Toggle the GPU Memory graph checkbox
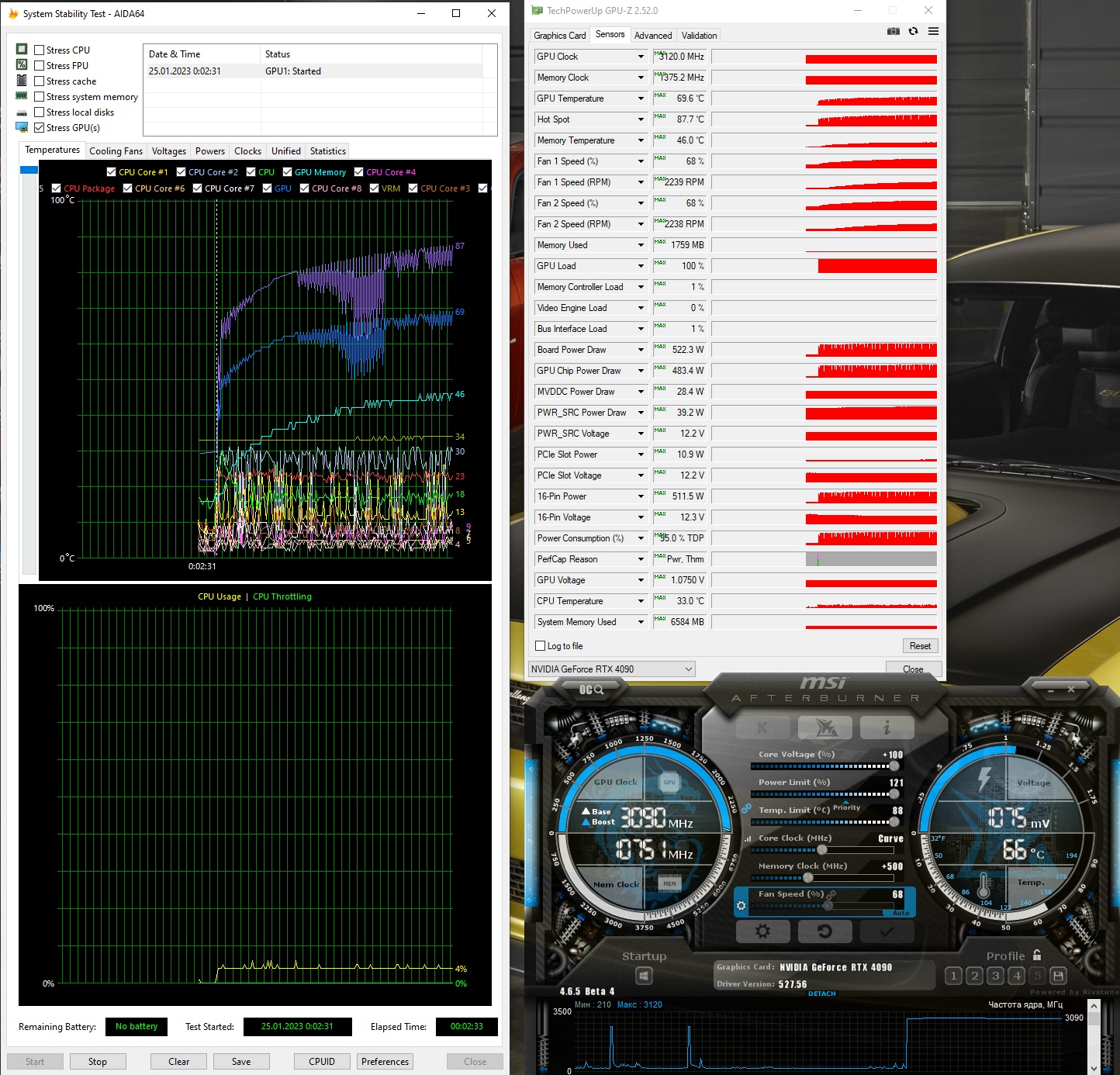This screenshot has height=1075, width=1120. [287, 172]
